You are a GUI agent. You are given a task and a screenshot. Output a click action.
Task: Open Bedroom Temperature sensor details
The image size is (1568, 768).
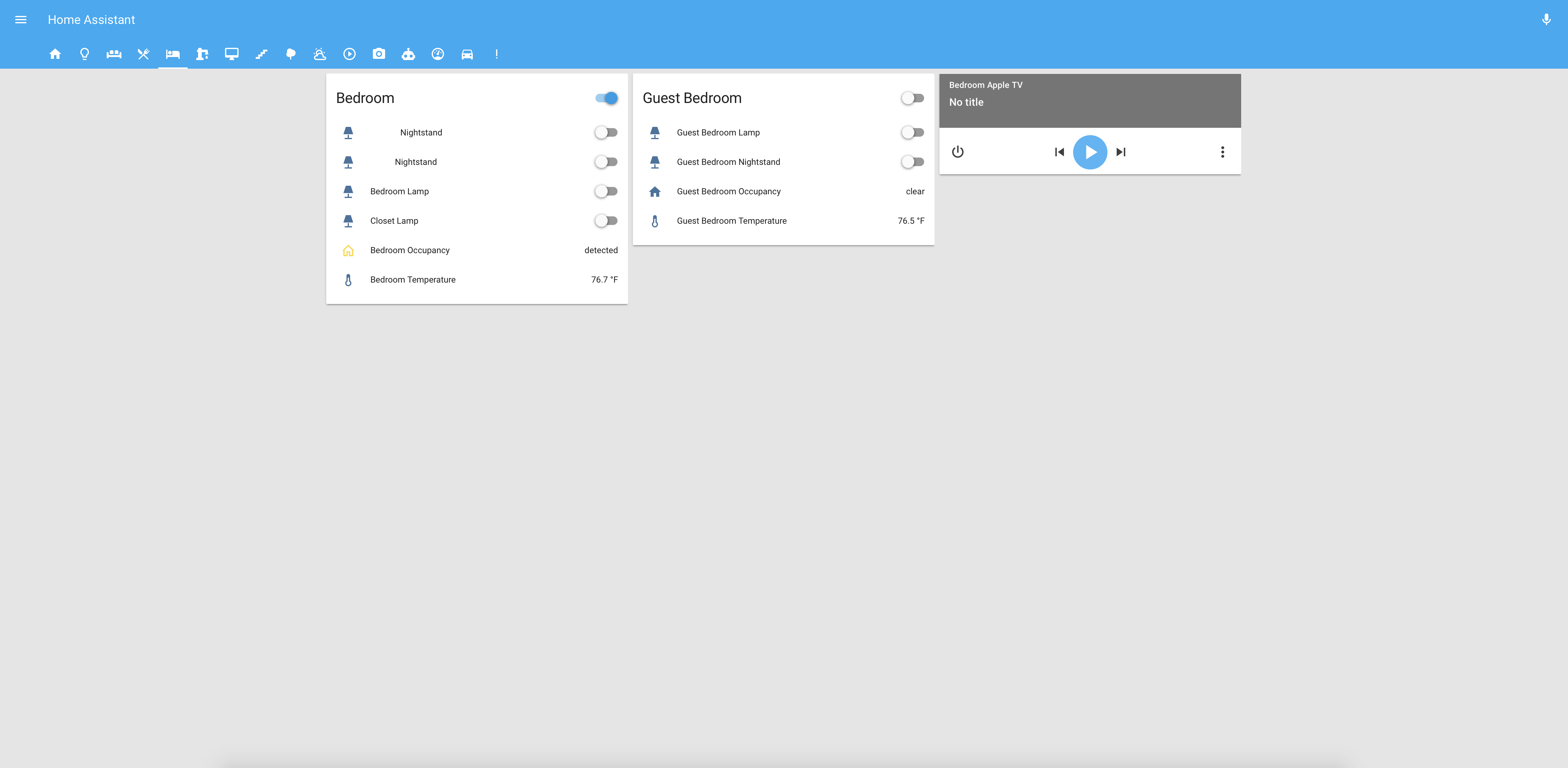413,280
